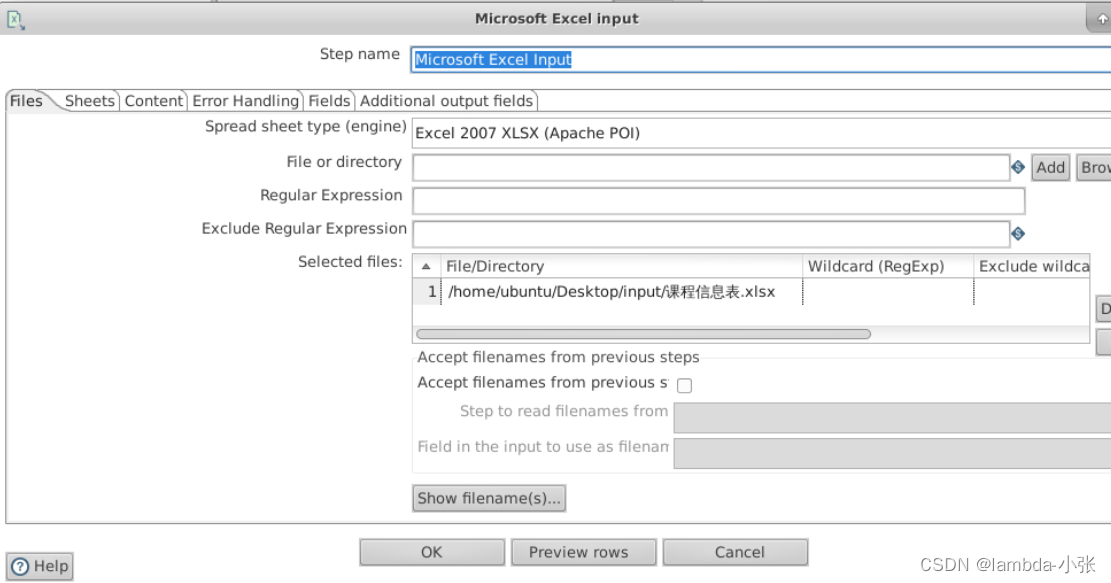Confirm with the OK button

[x=432, y=553]
